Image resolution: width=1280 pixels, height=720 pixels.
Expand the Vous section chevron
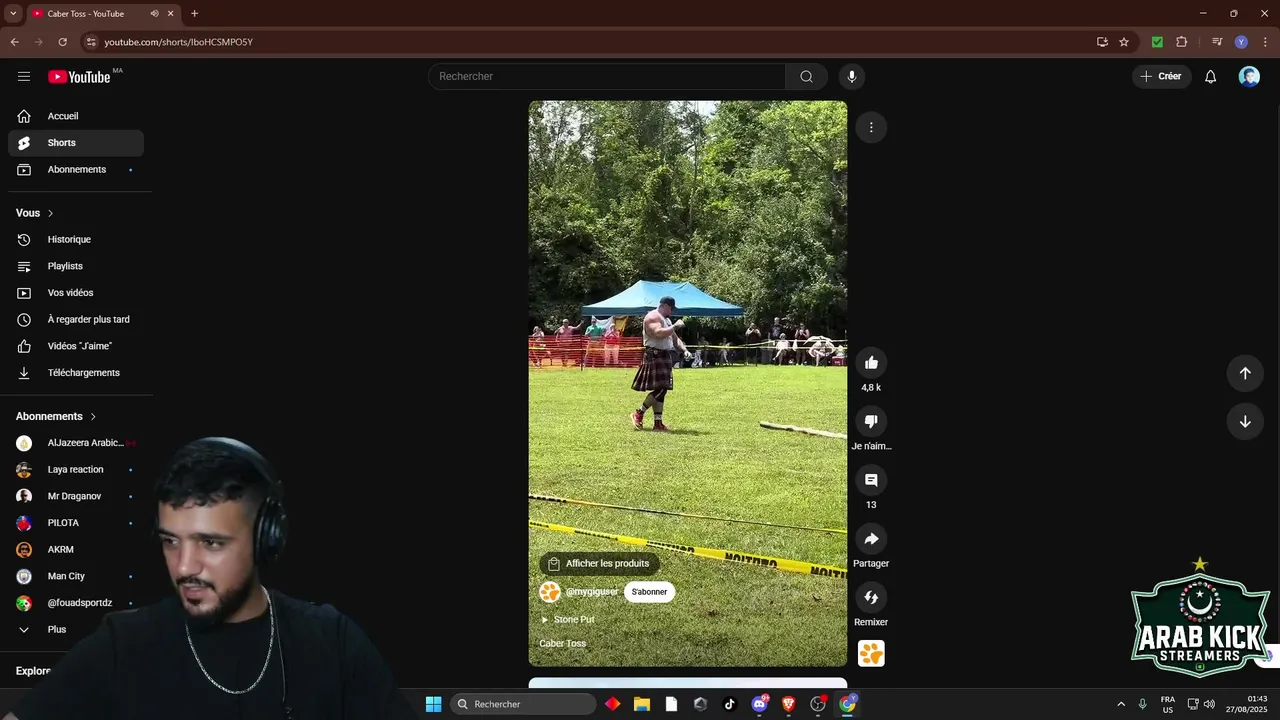point(51,213)
